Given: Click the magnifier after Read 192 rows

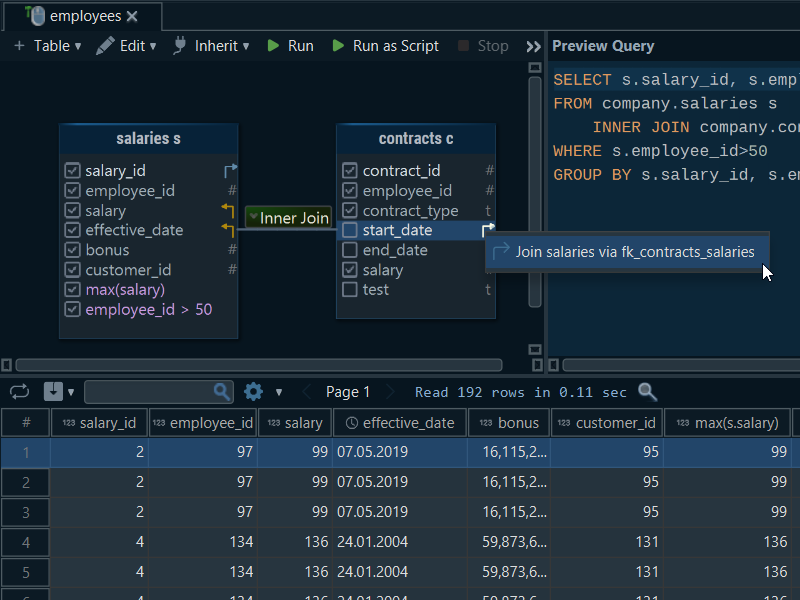Looking at the screenshot, I should click(x=647, y=392).
